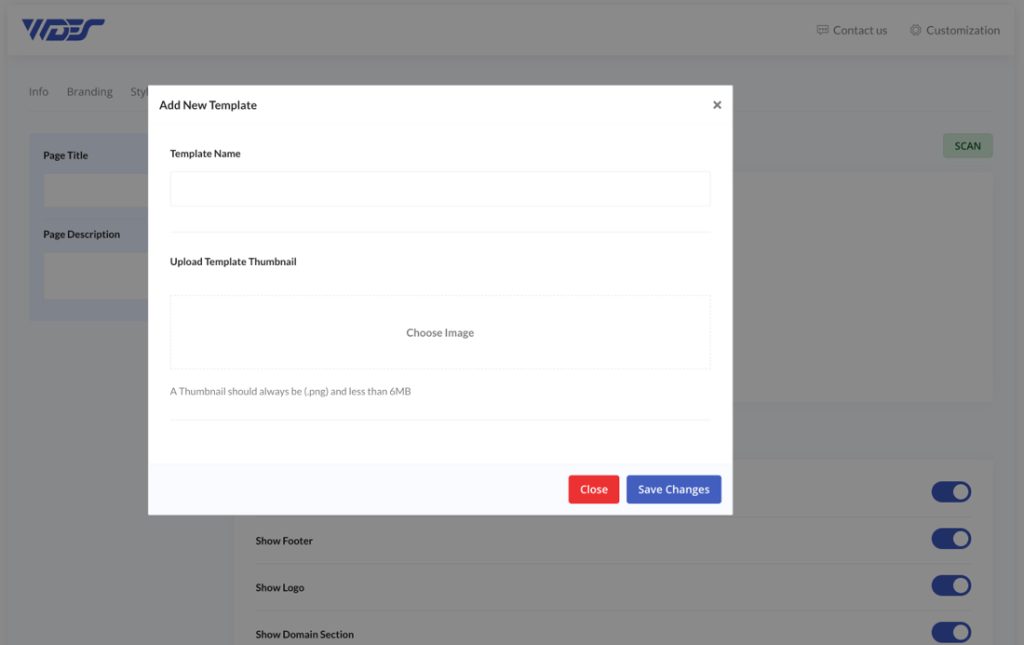Viewport: 1024px width, 645px height.
Task: Close the Add New Template dialog via X
Action: pyautogui.click(x=717, y=104)
